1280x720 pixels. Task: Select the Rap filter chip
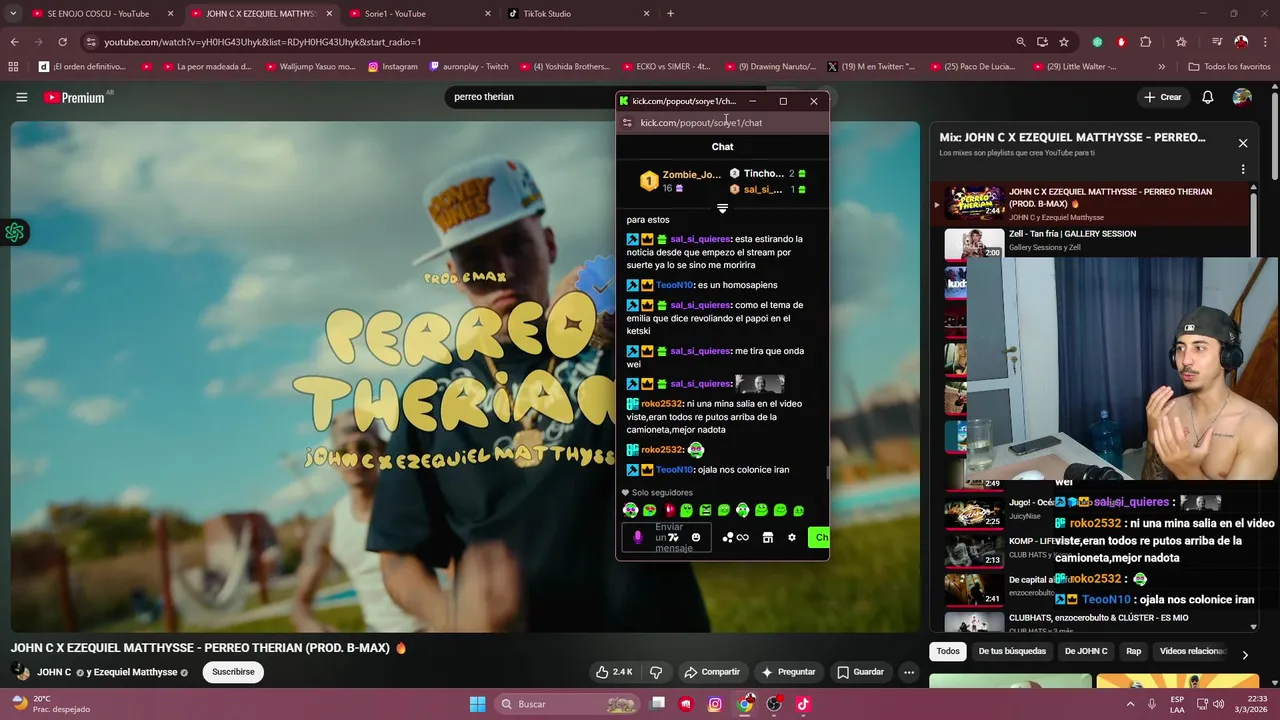[1133, 651]
